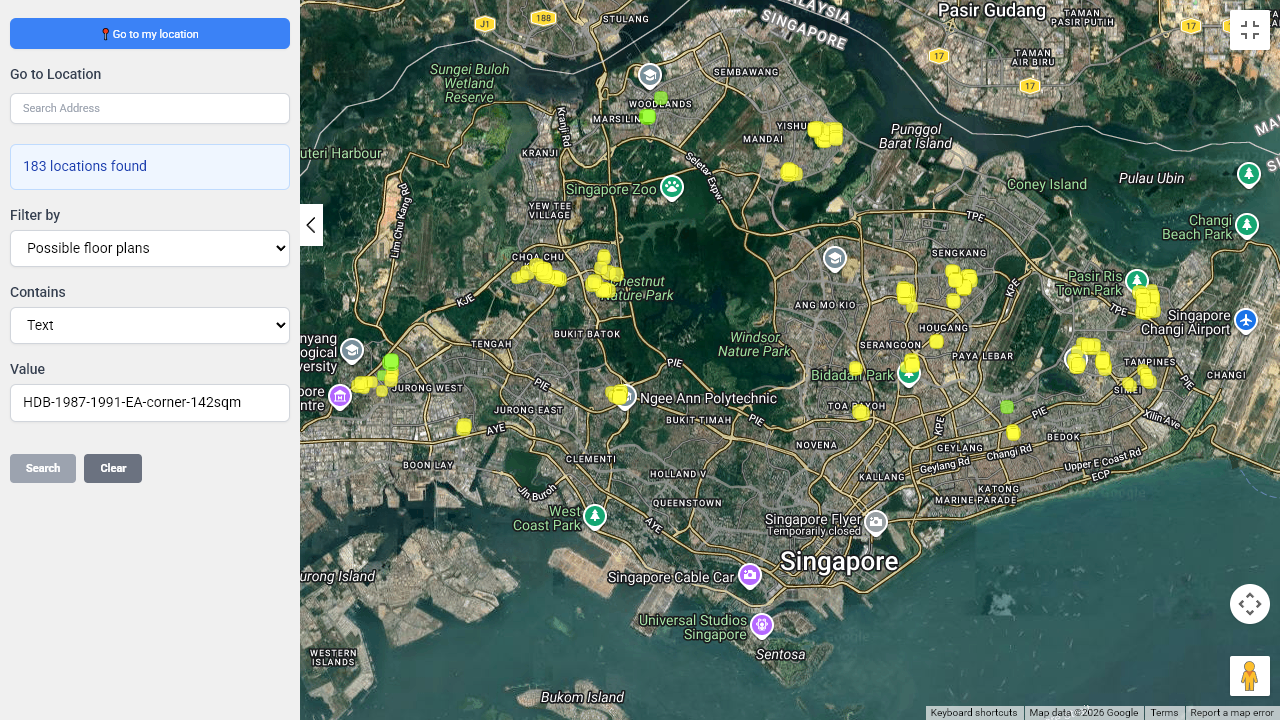Click the Singapore Cable Car marker
This screenshot has width=1280, height=720.
[750, 576]
